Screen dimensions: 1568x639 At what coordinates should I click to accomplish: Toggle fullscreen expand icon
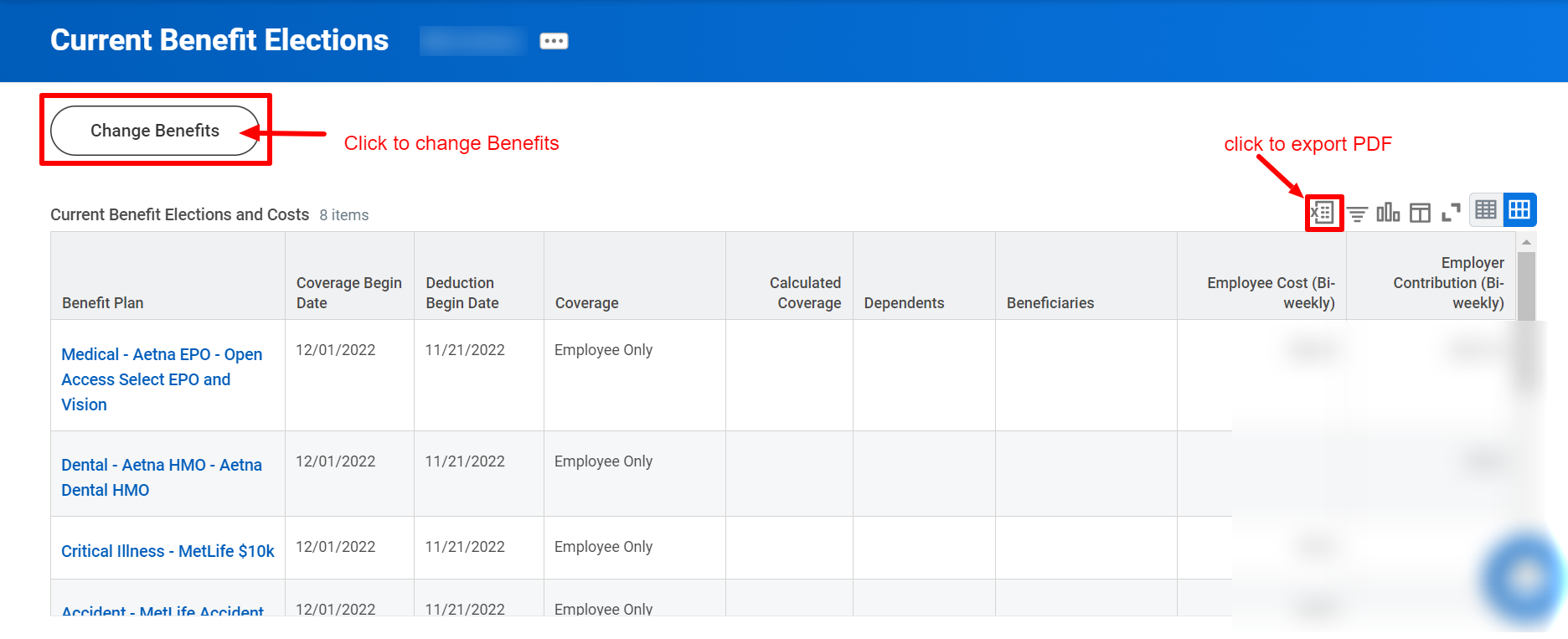point(1451,213)
